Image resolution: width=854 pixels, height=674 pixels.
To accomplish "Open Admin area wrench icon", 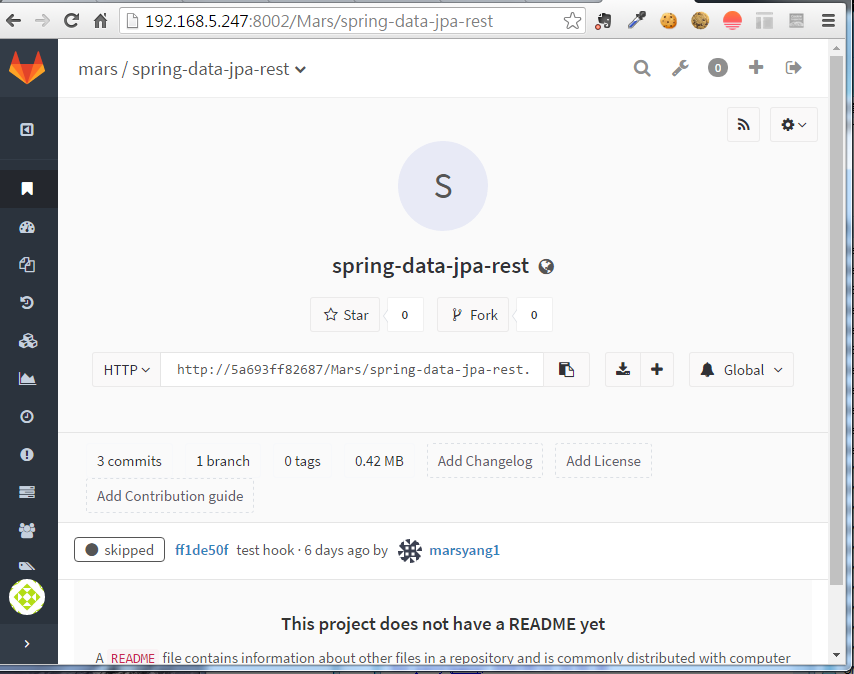I will pos(680,68).
